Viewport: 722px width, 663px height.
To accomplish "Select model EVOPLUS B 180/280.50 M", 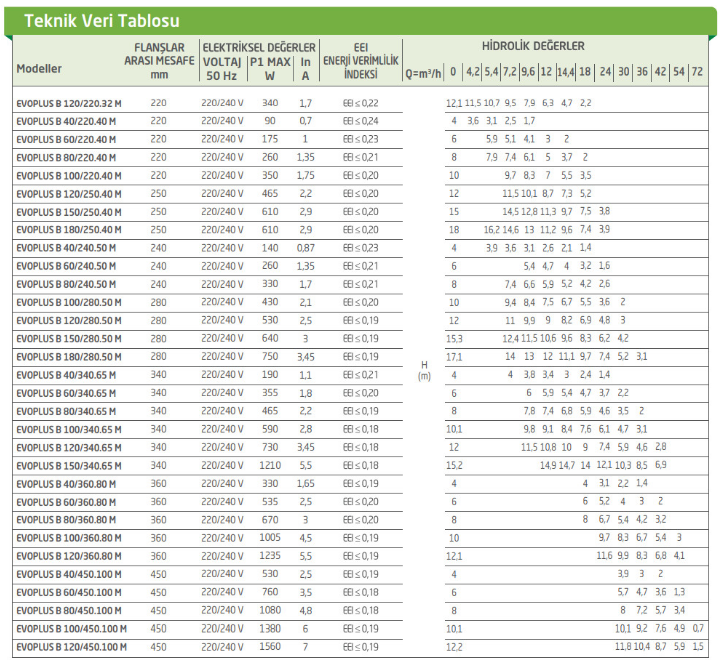I will pos(69,357).
